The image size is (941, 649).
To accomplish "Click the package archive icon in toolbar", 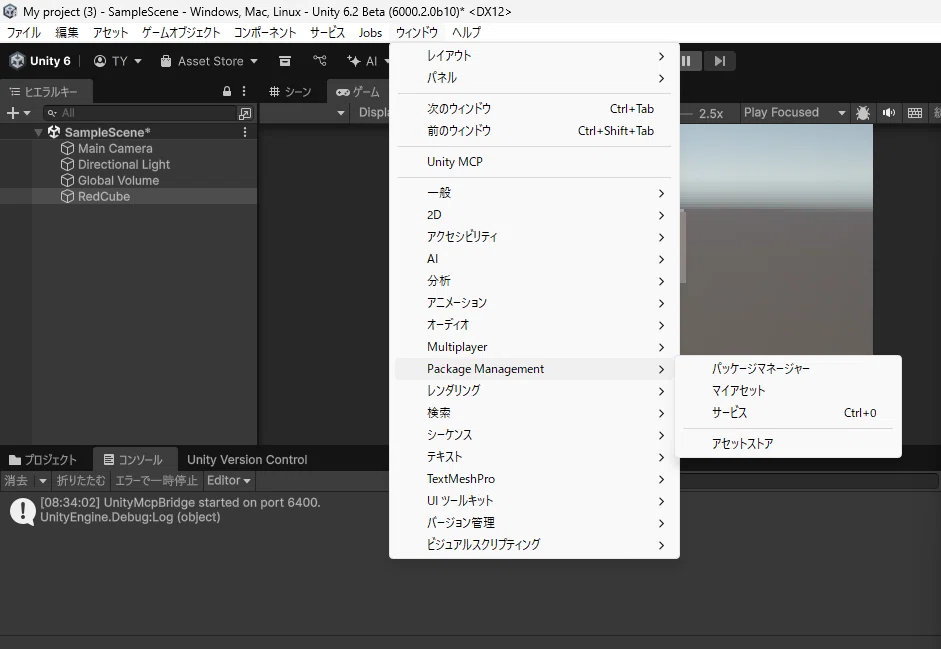I will [x=285, y=61].
